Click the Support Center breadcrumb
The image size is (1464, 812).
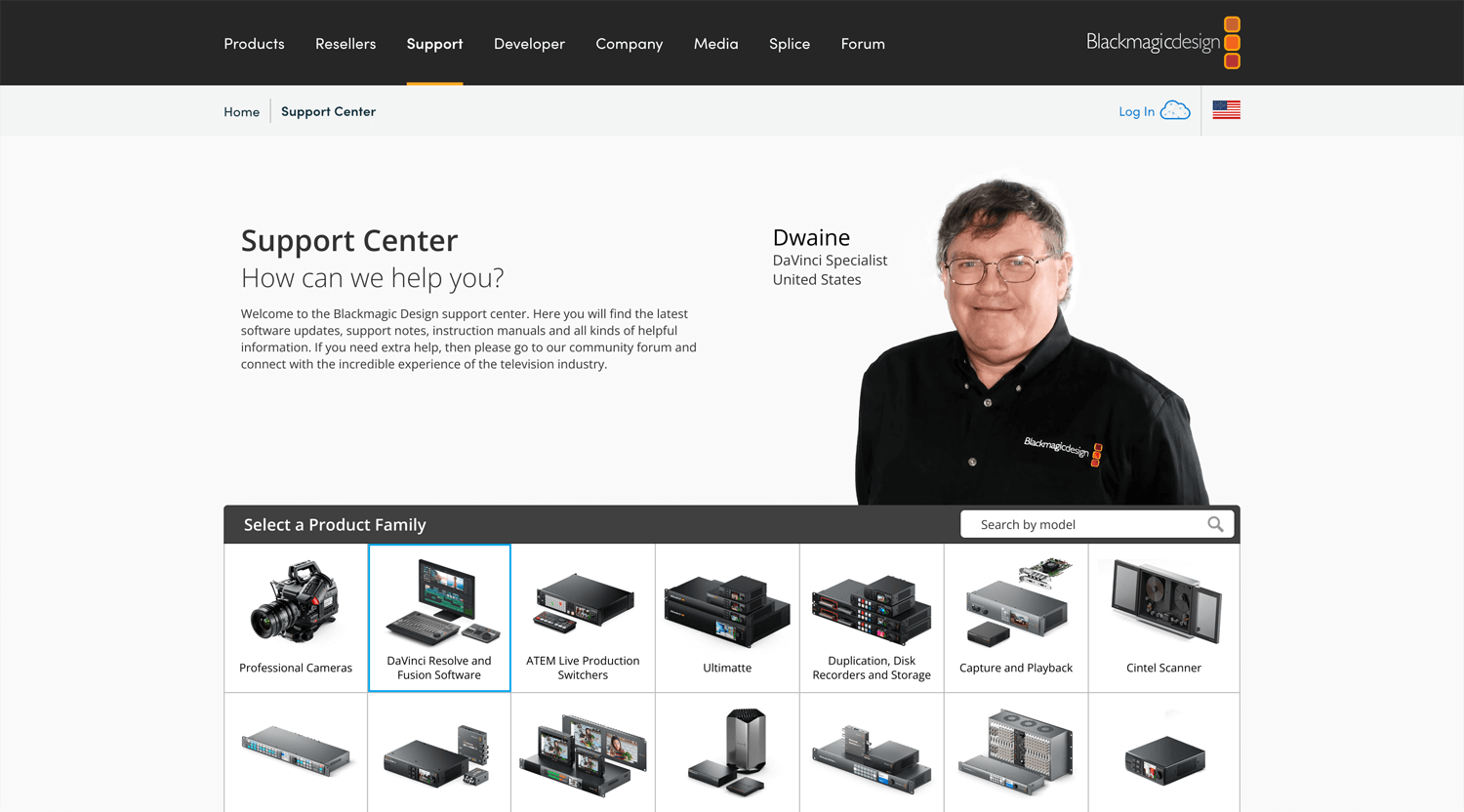coord(328,111)
